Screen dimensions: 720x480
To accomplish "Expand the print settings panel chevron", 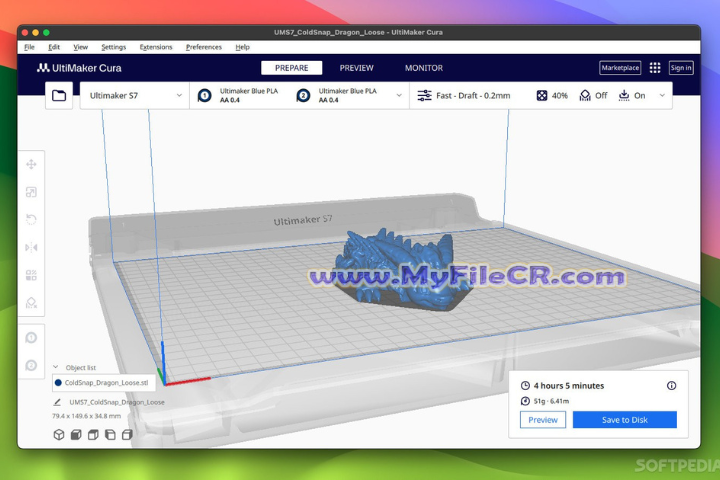I will point(662,96).
